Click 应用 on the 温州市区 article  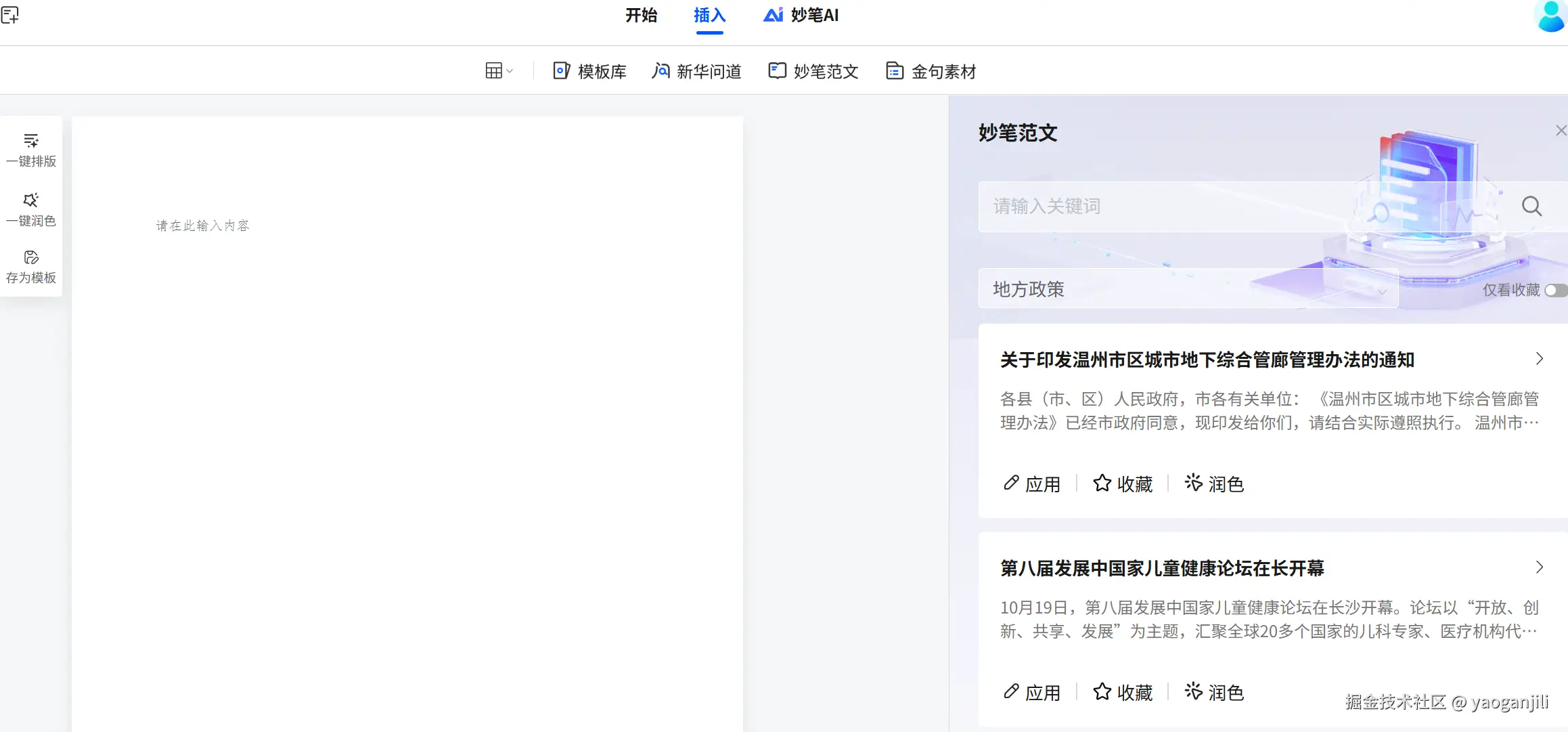click(1032, 484)
